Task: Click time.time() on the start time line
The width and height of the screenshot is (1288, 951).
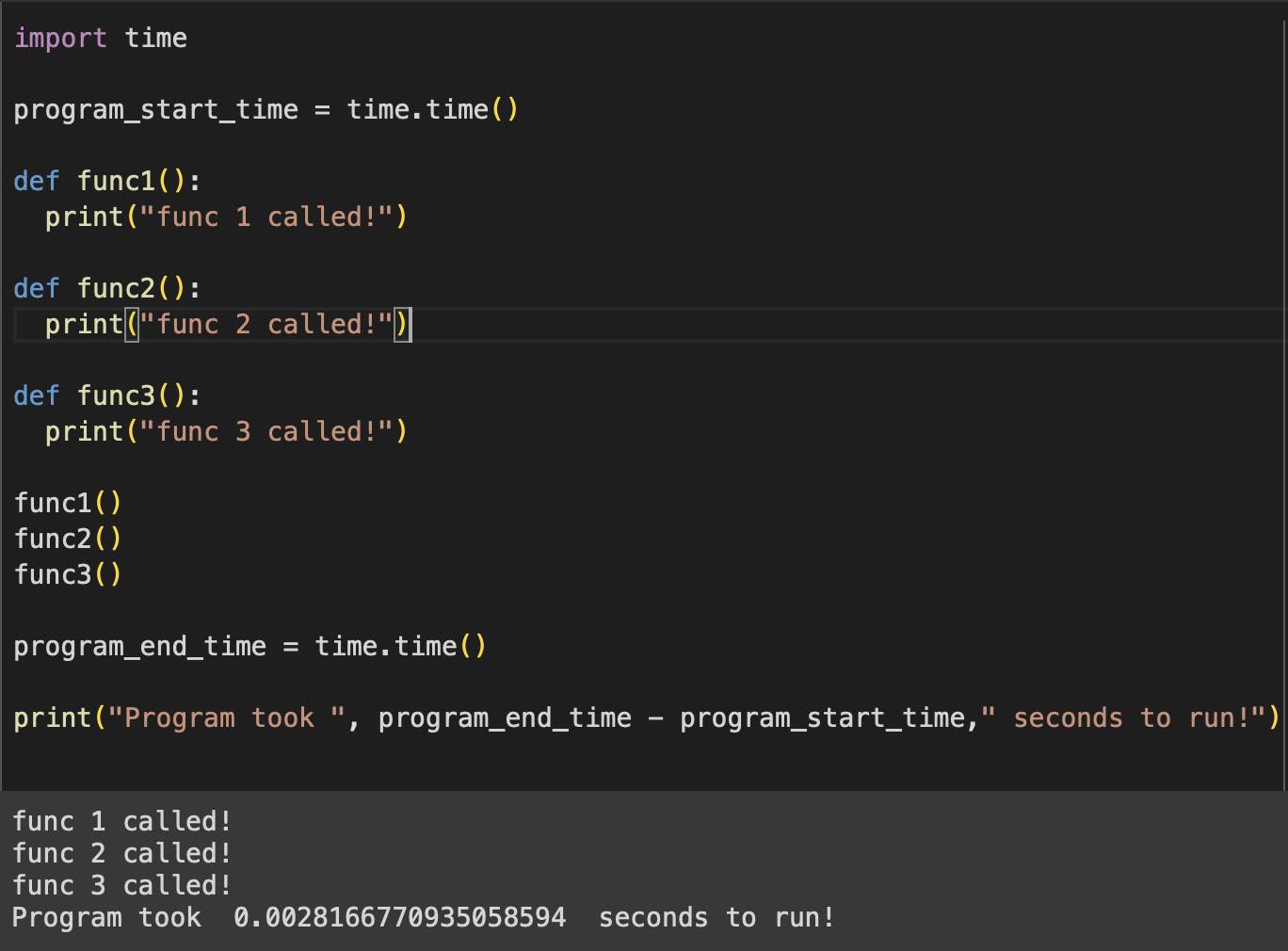Action: 433,109
